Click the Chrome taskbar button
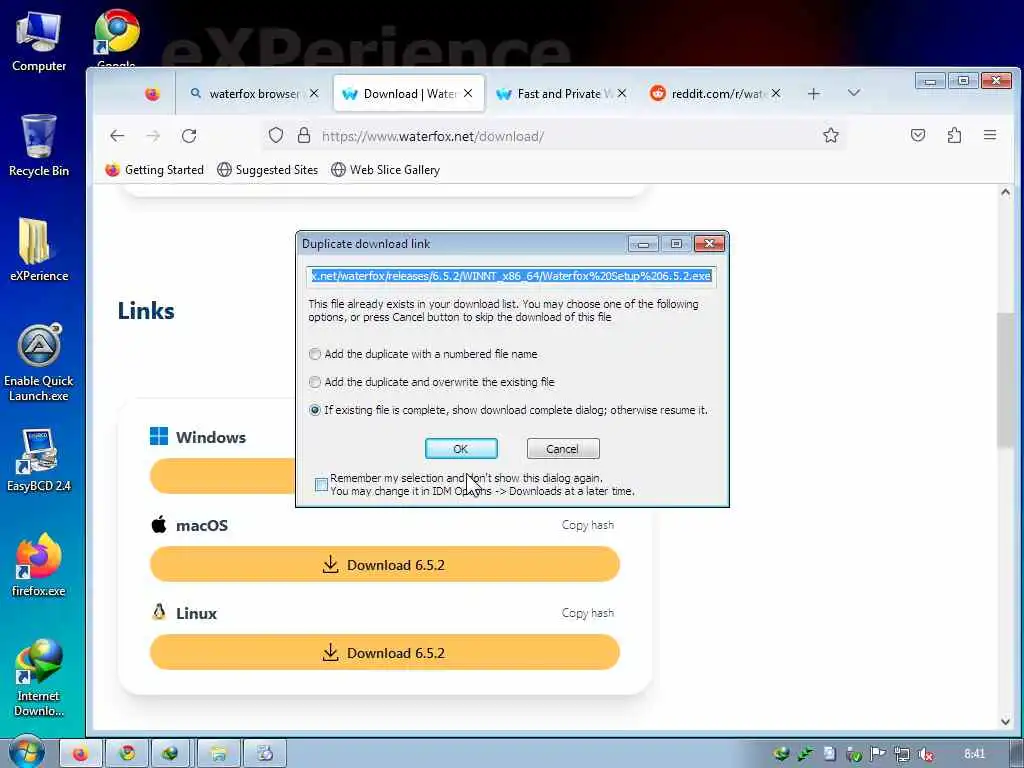The image size is (1024, 768). 127,754
